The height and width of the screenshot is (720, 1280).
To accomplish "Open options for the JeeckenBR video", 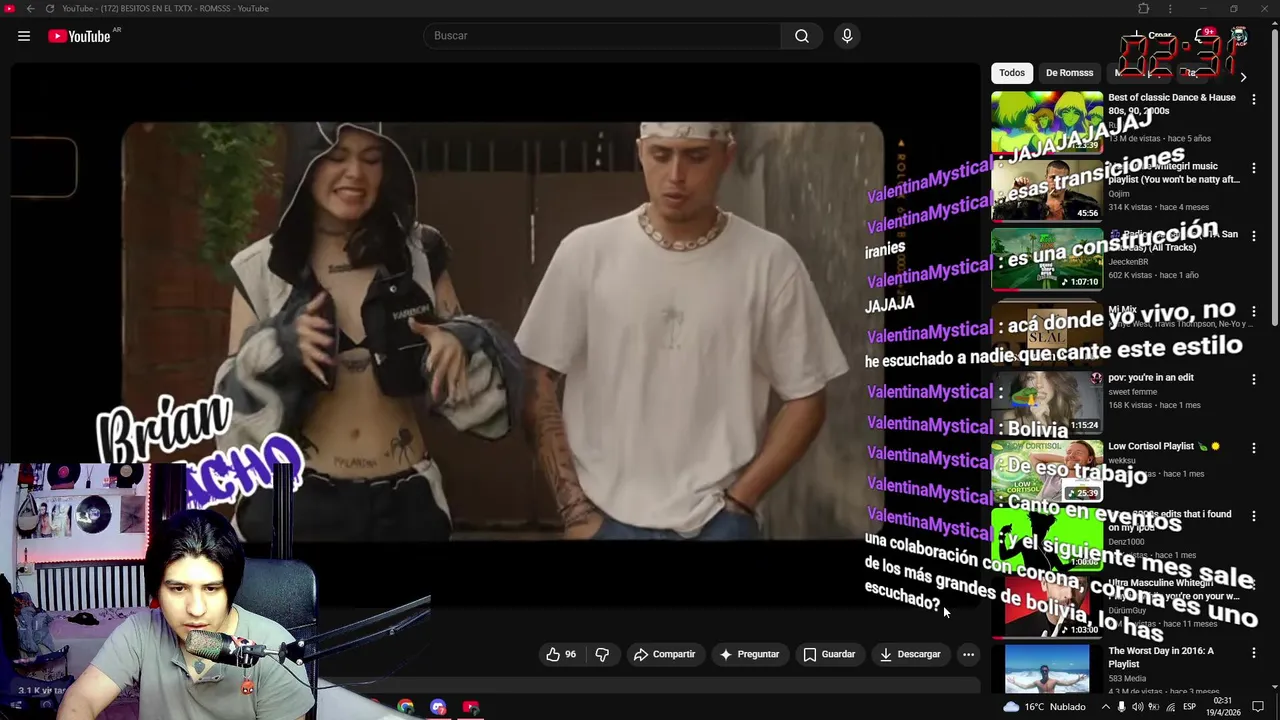I will 1254,236.
